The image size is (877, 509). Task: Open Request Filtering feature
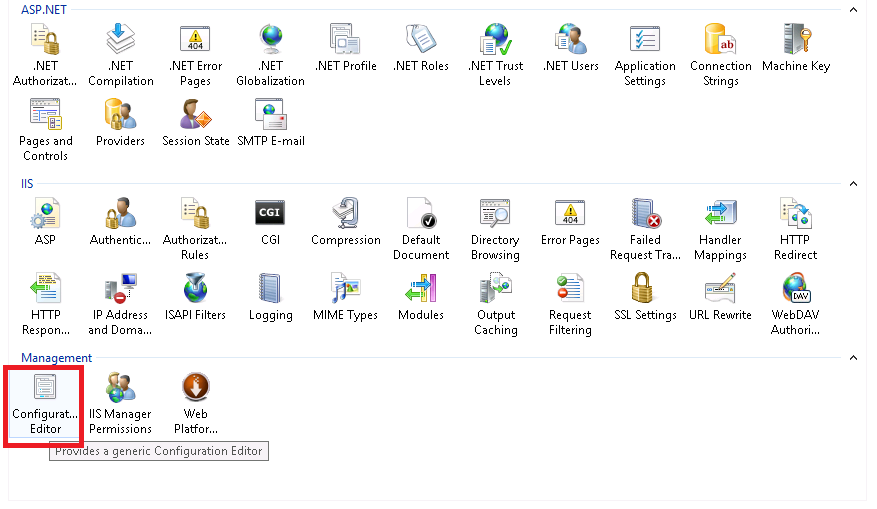click(x=570, y=304)
